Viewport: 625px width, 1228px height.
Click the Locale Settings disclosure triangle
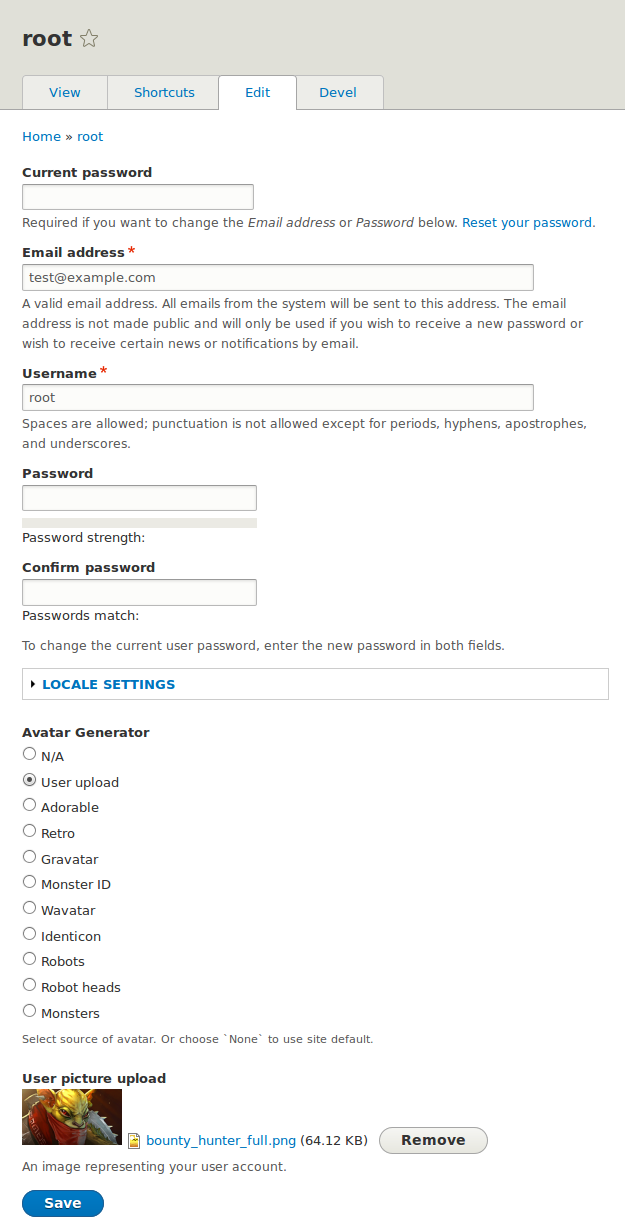point(33,685)
